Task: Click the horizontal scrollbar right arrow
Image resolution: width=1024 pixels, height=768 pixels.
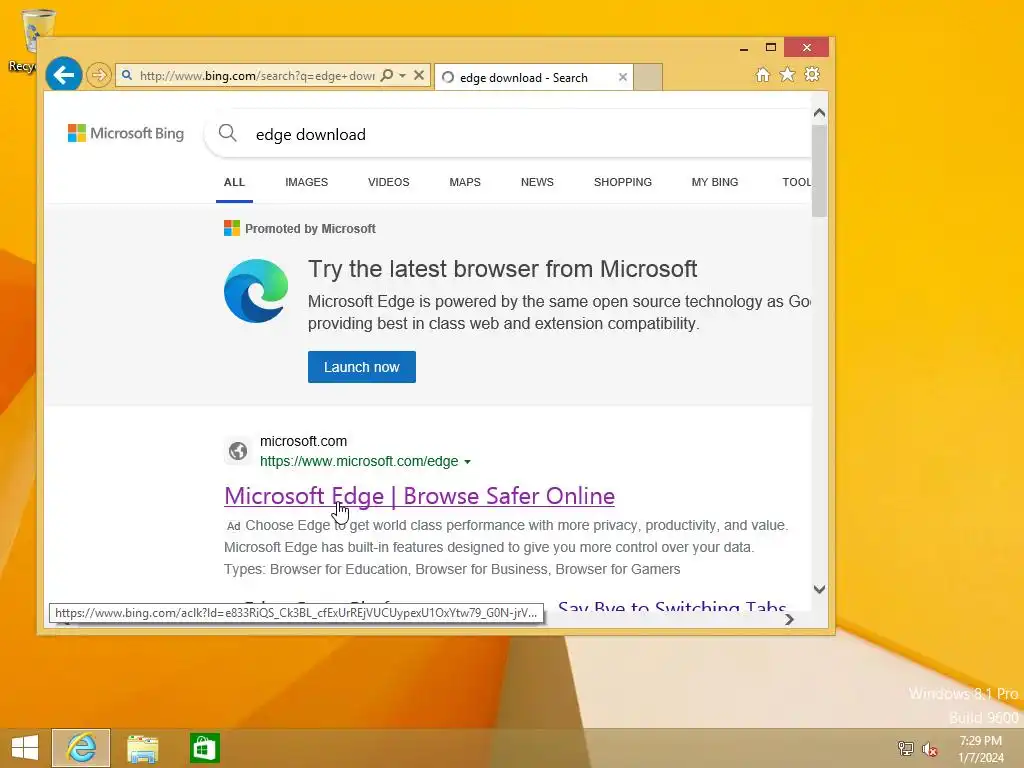Action: (790, 619)
